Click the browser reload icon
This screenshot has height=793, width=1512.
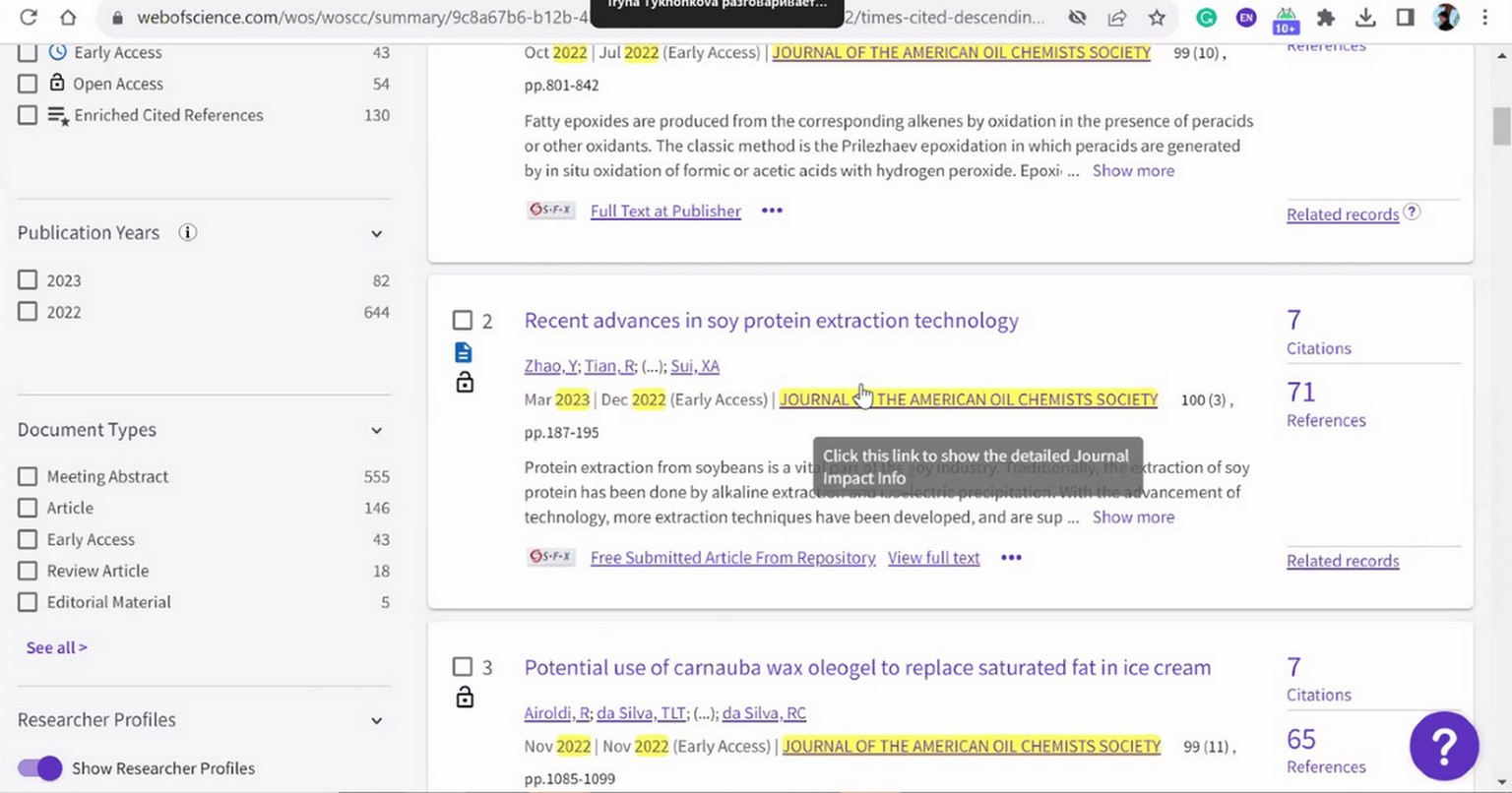[x=29, y=17]
